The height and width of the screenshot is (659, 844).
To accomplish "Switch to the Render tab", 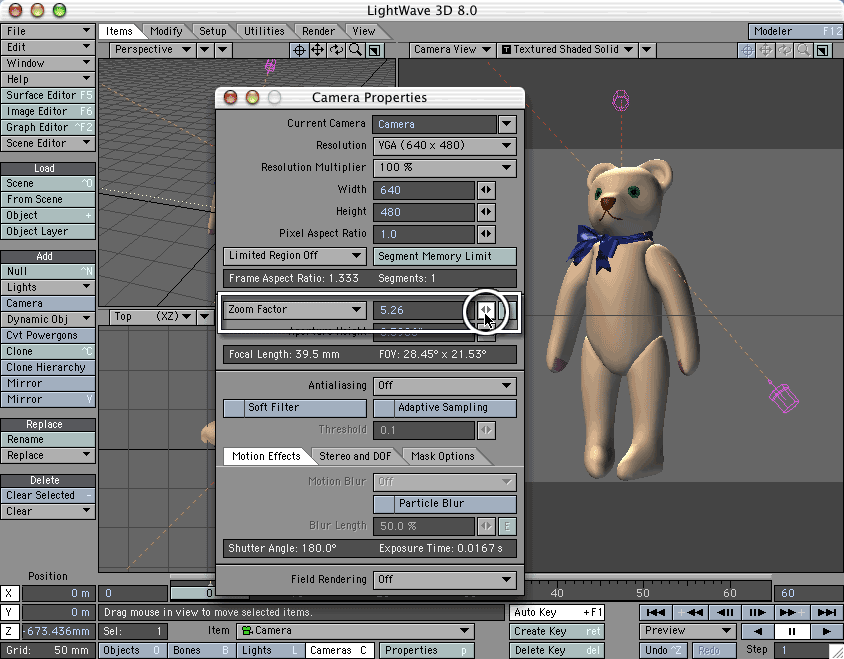I will point(318,31).
